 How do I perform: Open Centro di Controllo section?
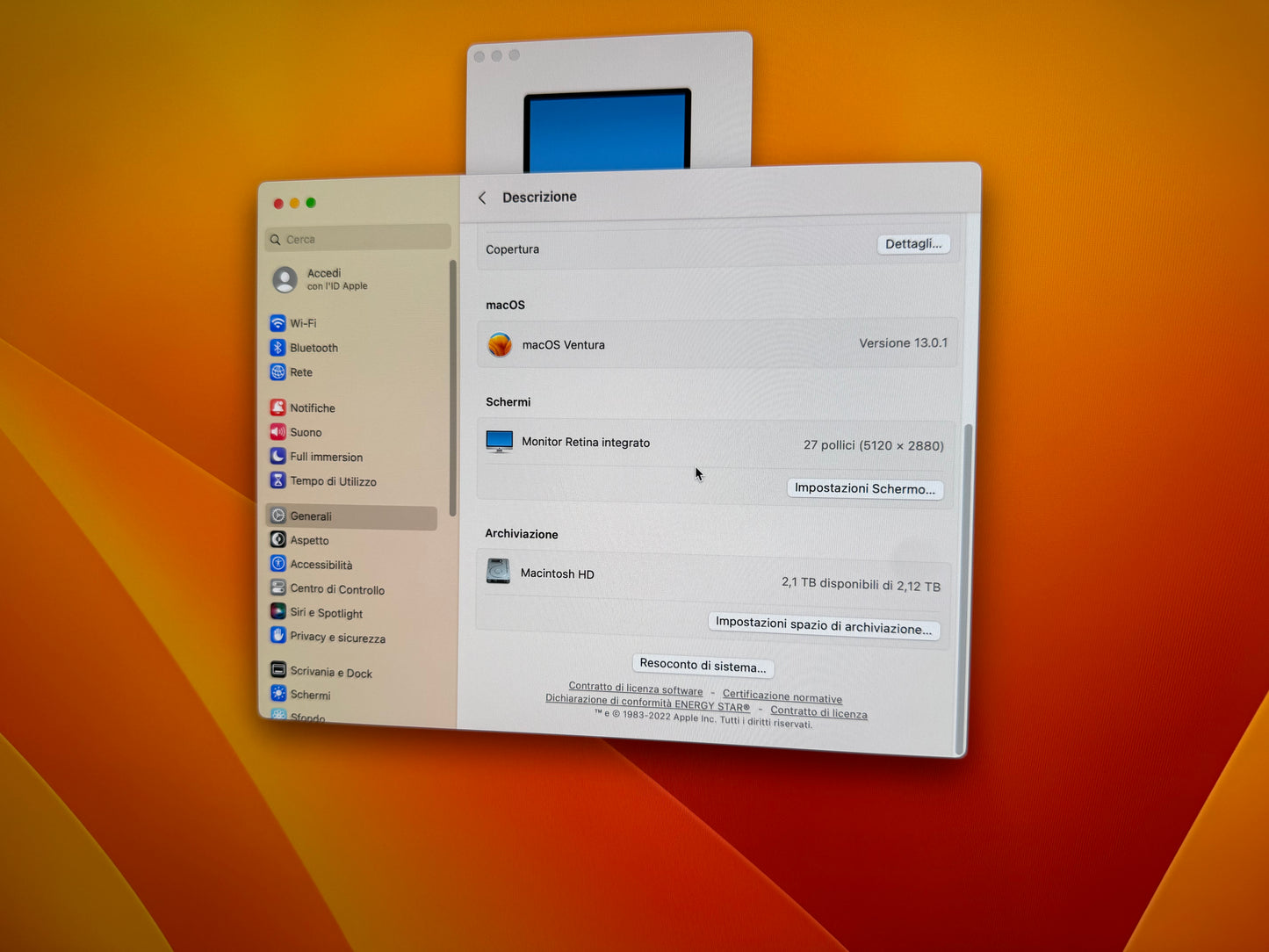tap(336, 589)
